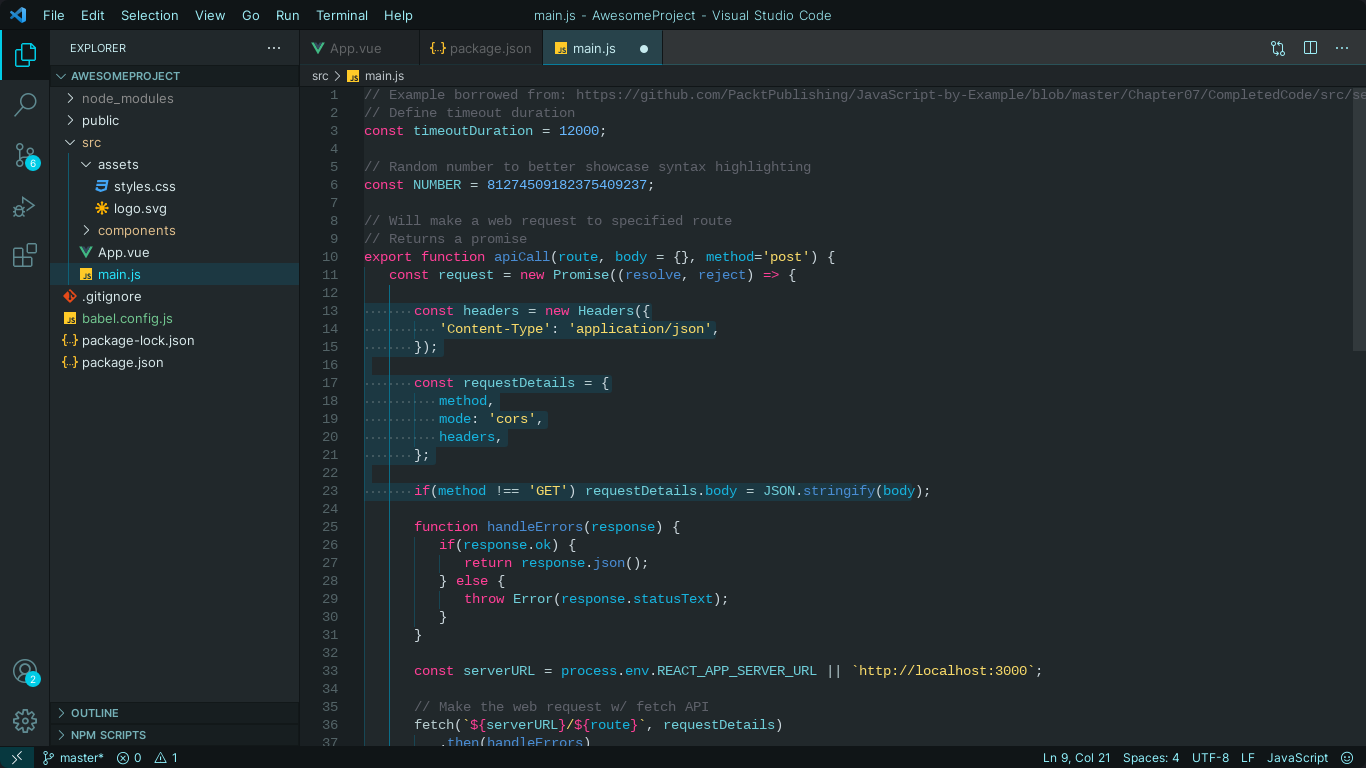This screenshot has height=768, width=1366.
Task: Expand the public folder
Action: (174, 120)
